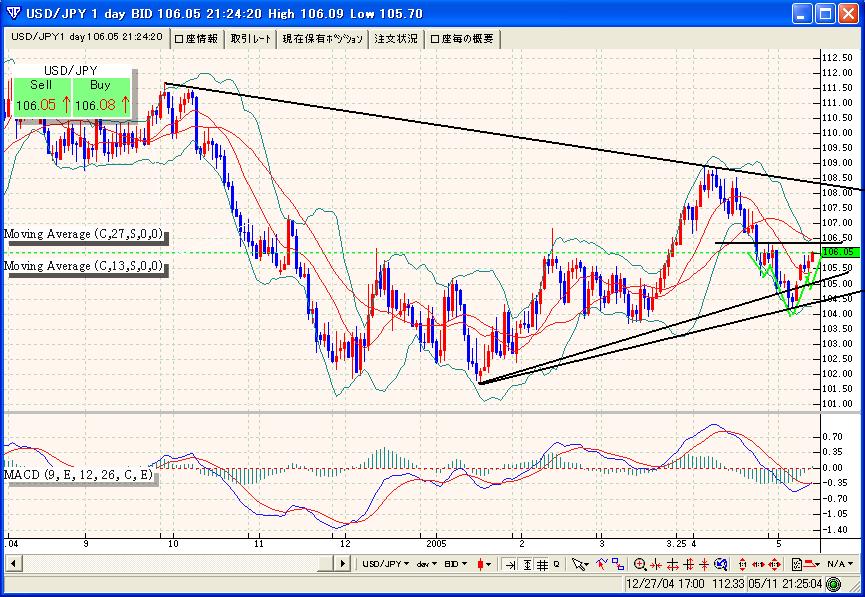Viewport: 865px width, 597px height.
Task: Open the 注文状況 tab
Action: click(x=396, y=39)
